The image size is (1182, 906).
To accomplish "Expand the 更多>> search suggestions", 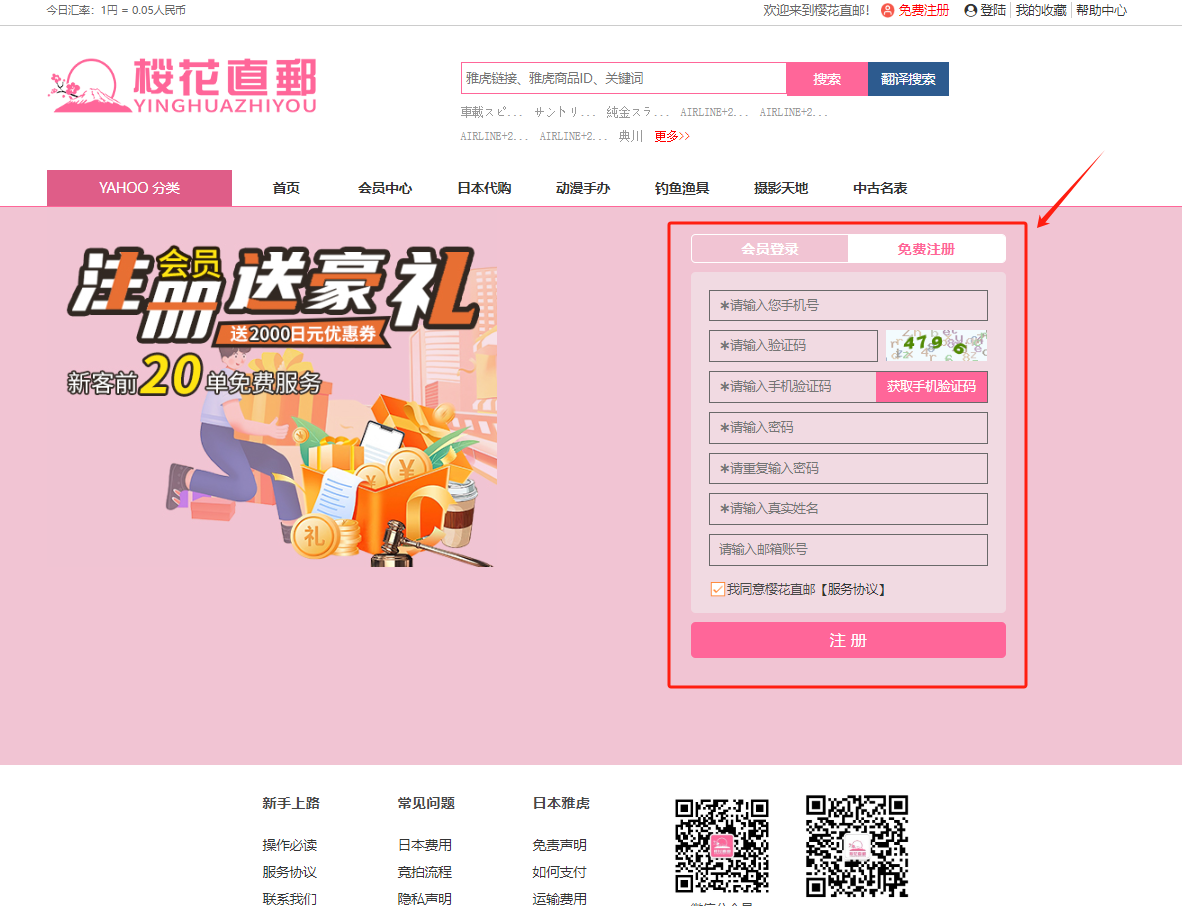I will pos(665,136).
